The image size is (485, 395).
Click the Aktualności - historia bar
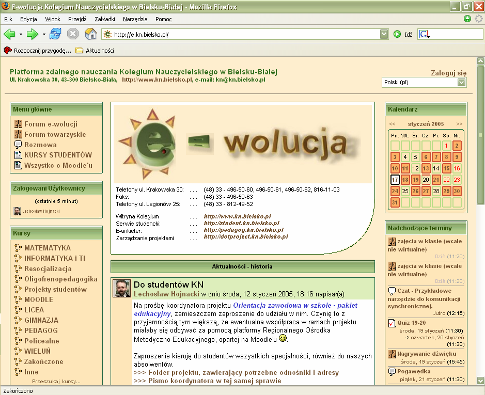click(x=242, y=267)
